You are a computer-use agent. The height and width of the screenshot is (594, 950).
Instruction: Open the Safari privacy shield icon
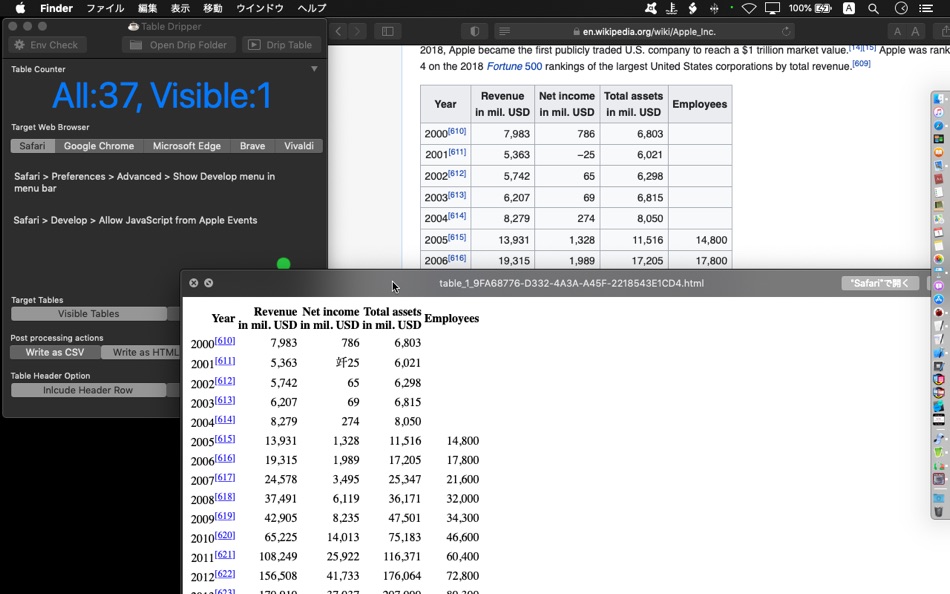(x=475, y=32)
